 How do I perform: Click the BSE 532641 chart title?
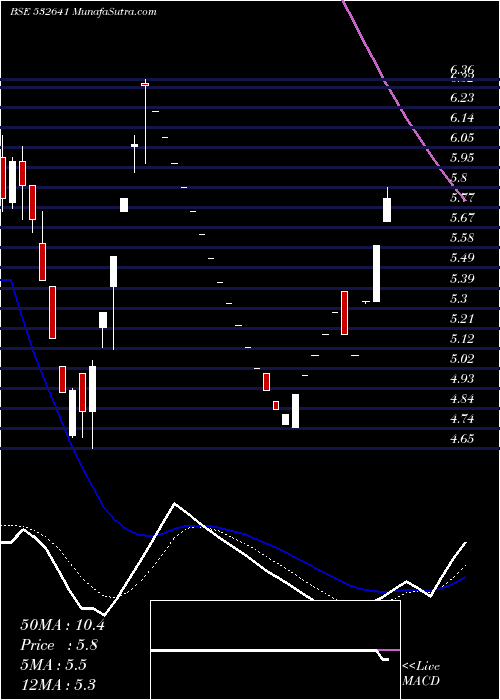pyautogui.click(x=83, y=12)
